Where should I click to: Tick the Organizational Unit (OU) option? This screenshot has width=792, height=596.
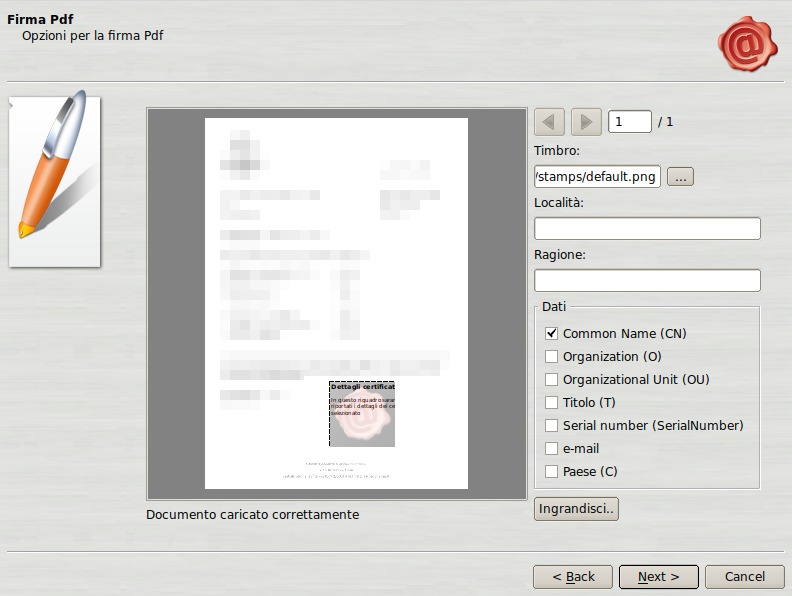(551, 380)
